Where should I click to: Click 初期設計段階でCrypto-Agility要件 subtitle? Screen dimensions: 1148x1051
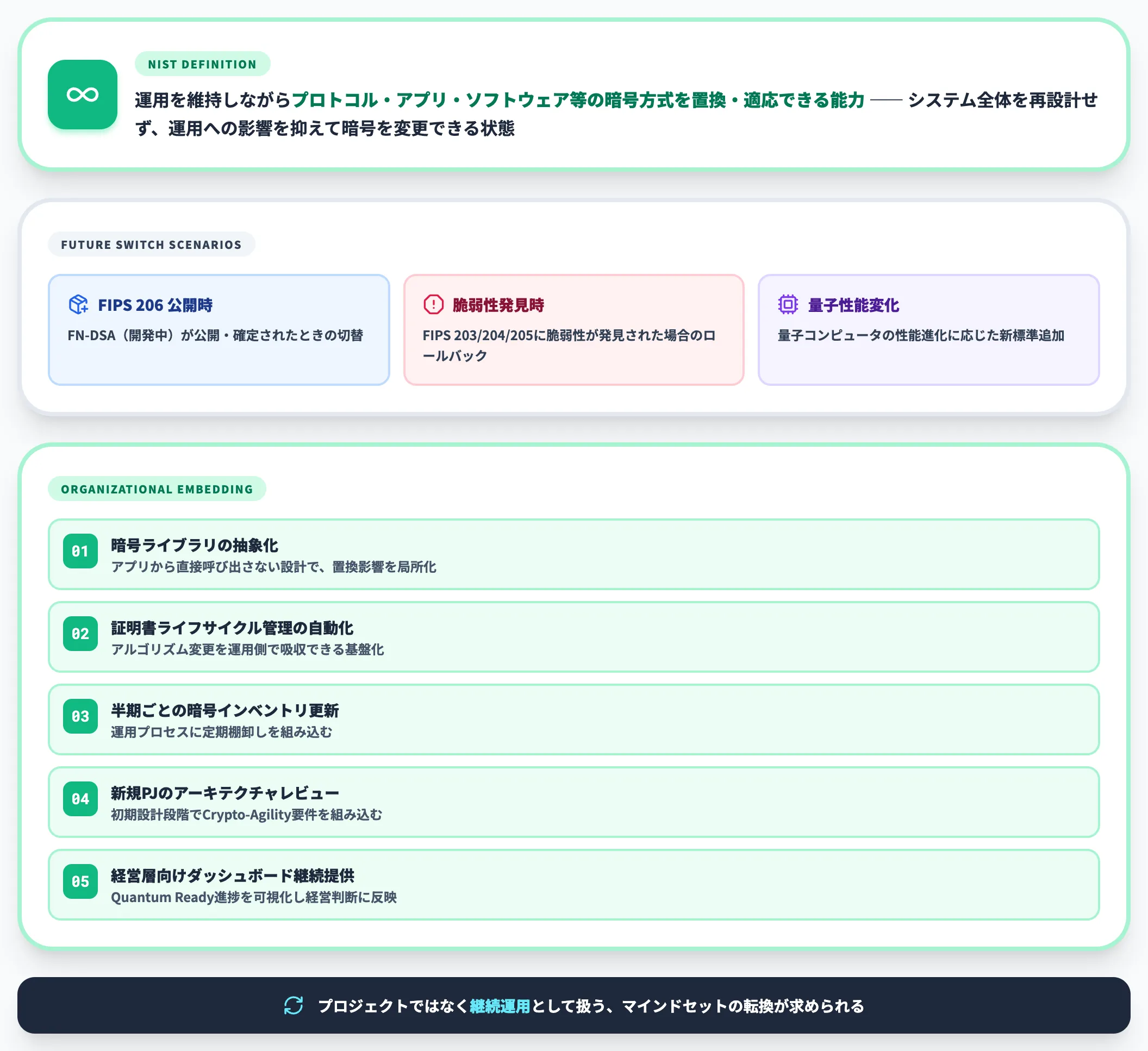[x=246, y=815]
